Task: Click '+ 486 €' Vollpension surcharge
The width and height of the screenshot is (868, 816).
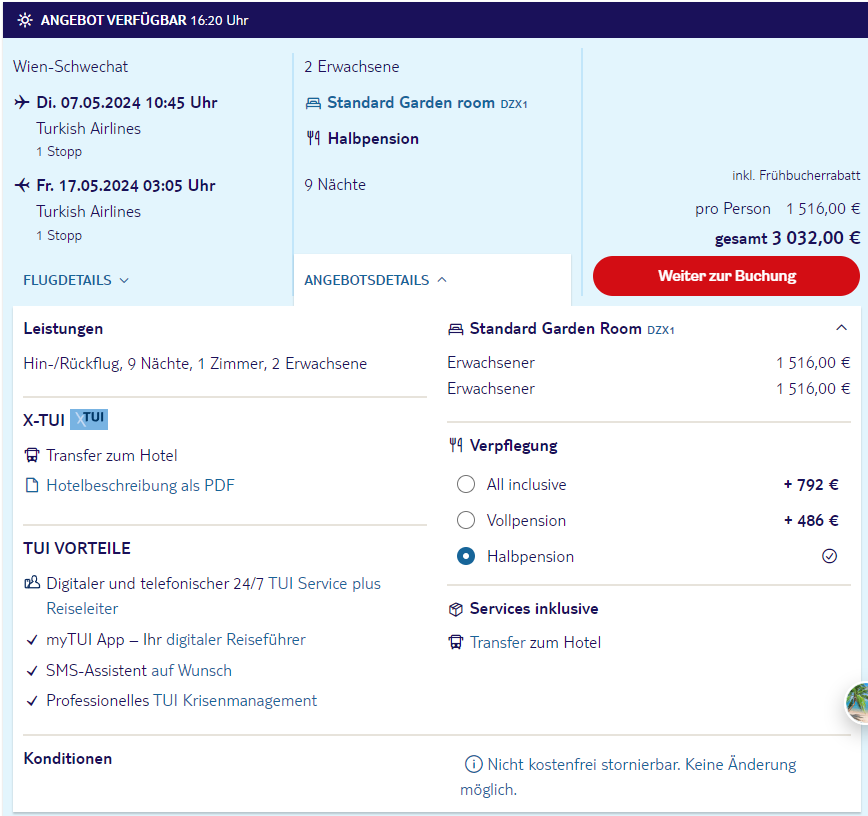Action: pos(811,521)
